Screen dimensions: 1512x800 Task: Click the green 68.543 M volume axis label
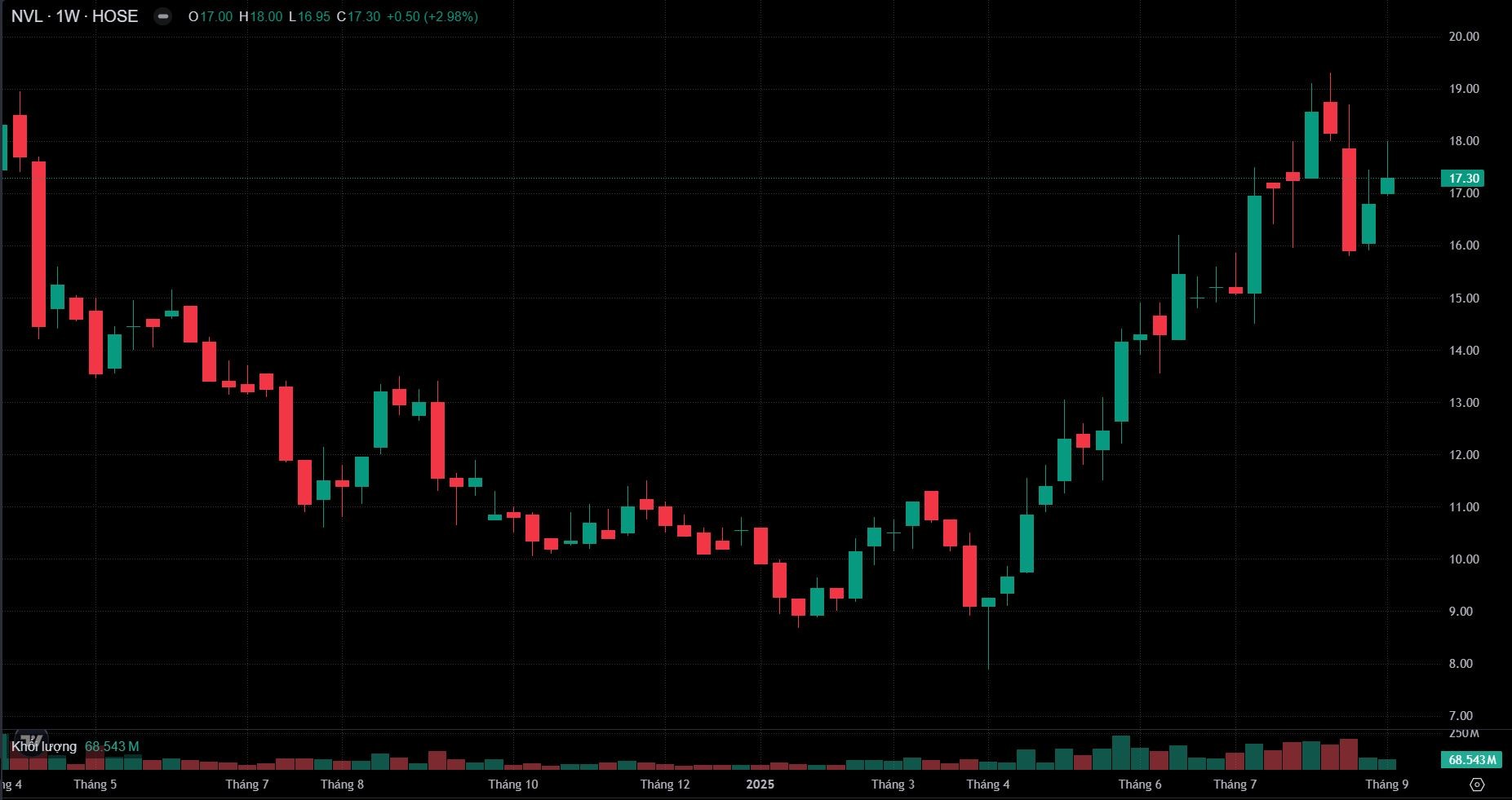coord(1472,760)
